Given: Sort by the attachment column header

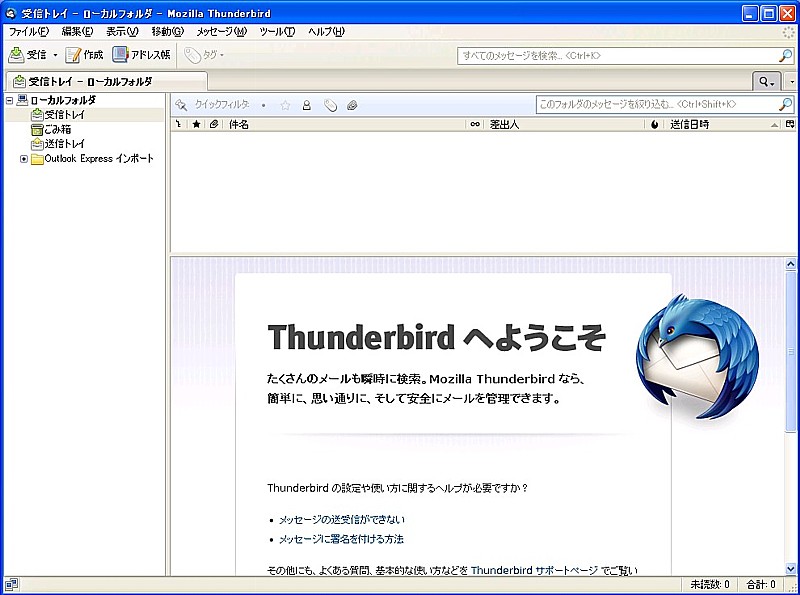Looking at the screenshot, I should tap(214, 124).
